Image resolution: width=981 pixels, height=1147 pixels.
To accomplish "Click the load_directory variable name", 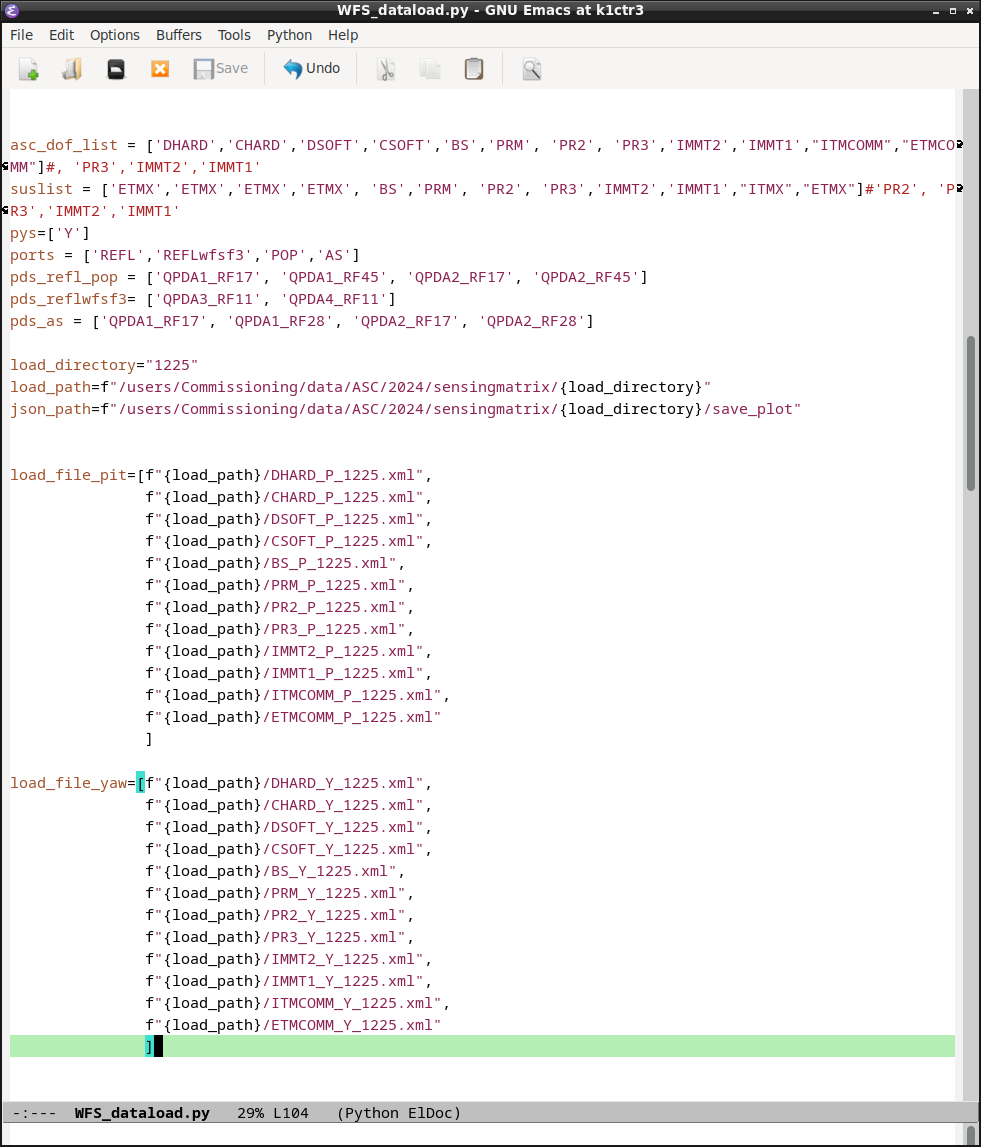I will pos(73,365).
